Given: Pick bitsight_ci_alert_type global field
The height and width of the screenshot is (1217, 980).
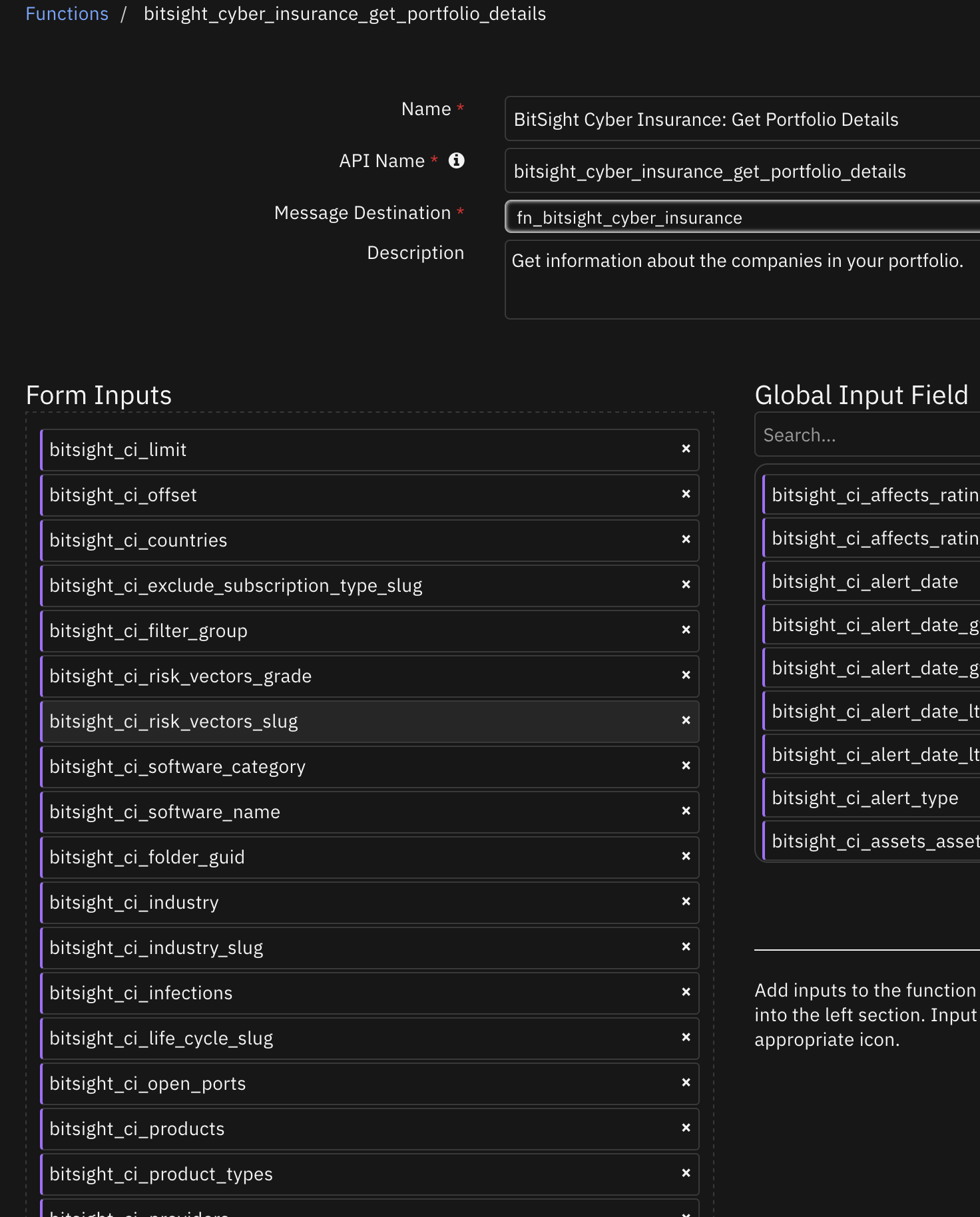Looking at the screenshot, I should [x=871, y=798].
